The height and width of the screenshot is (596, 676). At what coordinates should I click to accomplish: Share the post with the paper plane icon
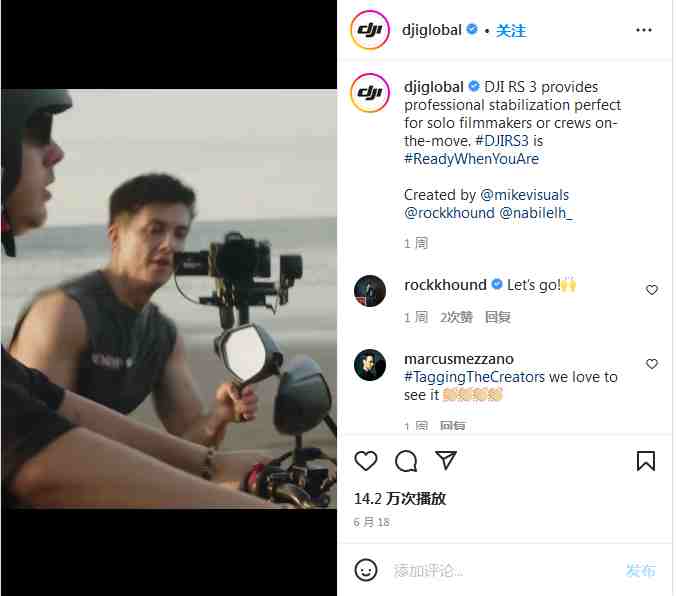pyautogui.click(x=445, y=460)
